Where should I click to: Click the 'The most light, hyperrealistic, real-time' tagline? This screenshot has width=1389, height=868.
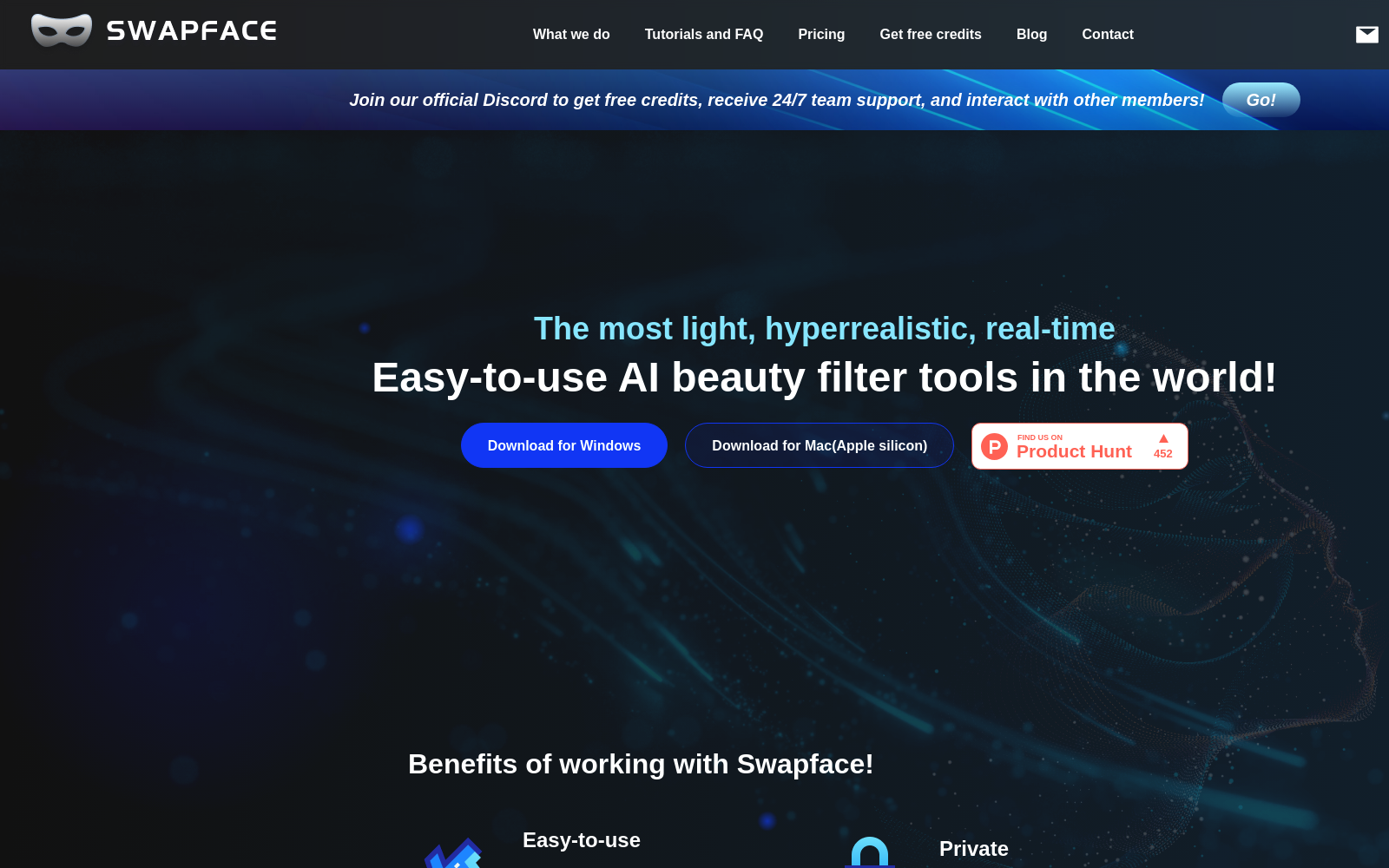(825, 329)
